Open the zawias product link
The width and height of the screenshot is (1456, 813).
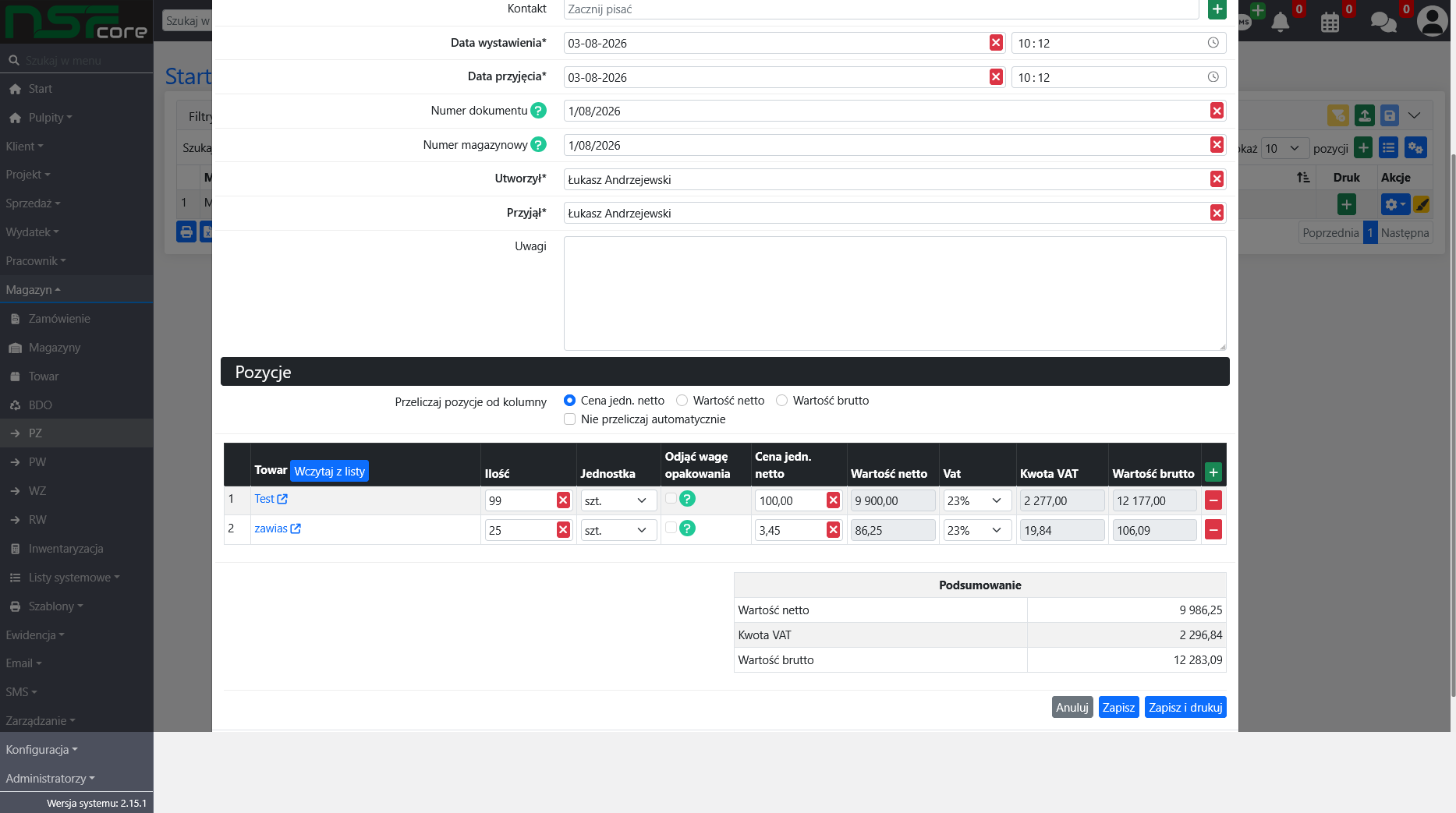(278, 528)
